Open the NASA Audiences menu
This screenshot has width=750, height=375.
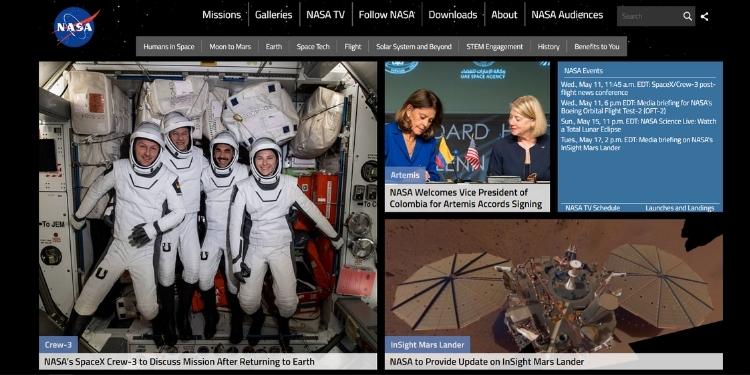[x=567, y=15]
